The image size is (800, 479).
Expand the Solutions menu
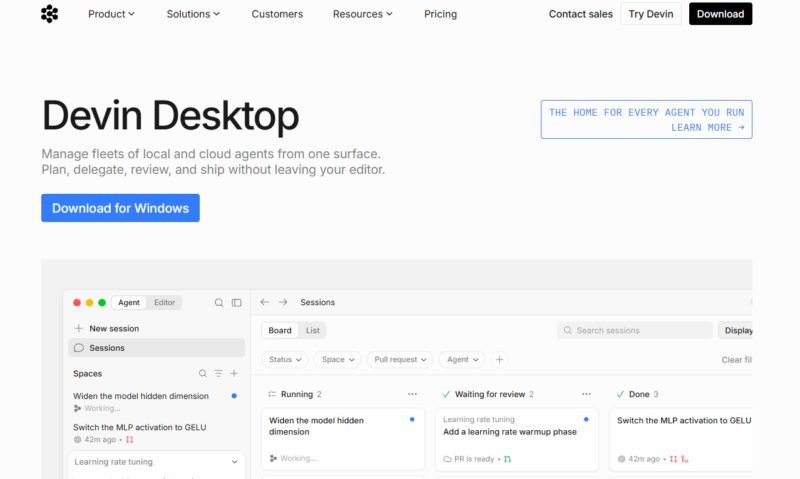(x=193, y=14)
